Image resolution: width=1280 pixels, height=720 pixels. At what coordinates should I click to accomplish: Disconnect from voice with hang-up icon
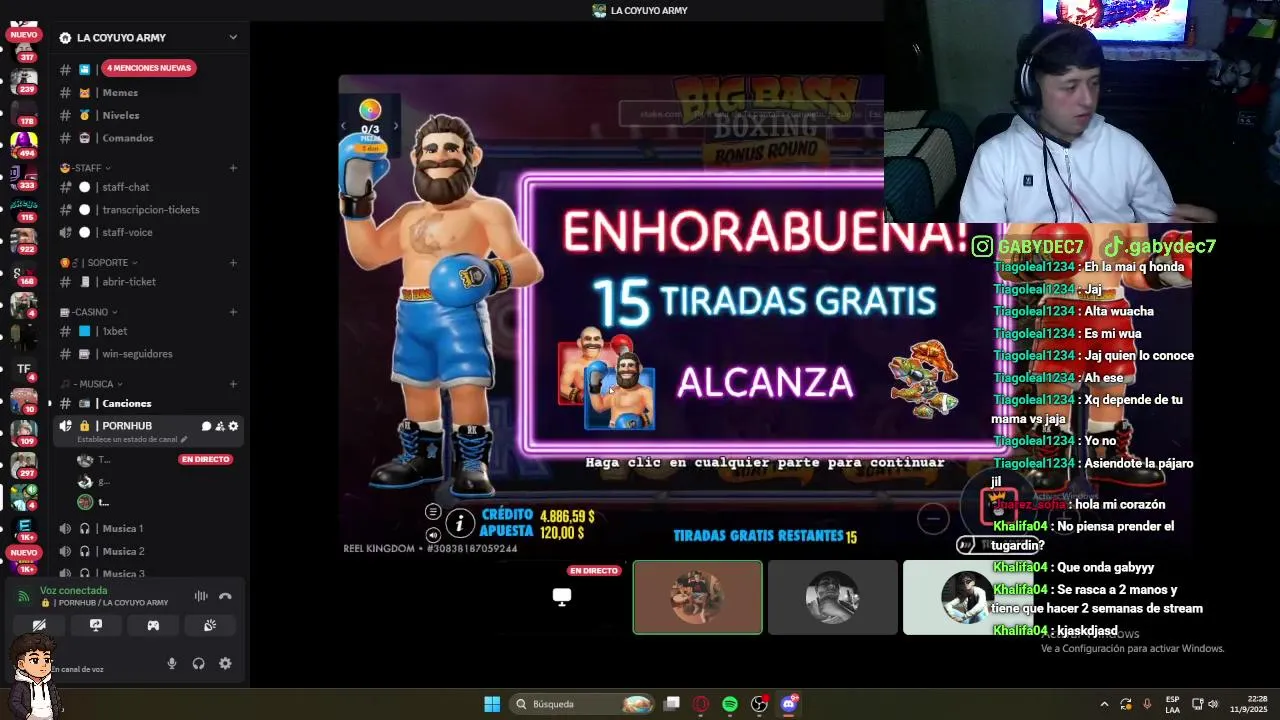[225, 596]
